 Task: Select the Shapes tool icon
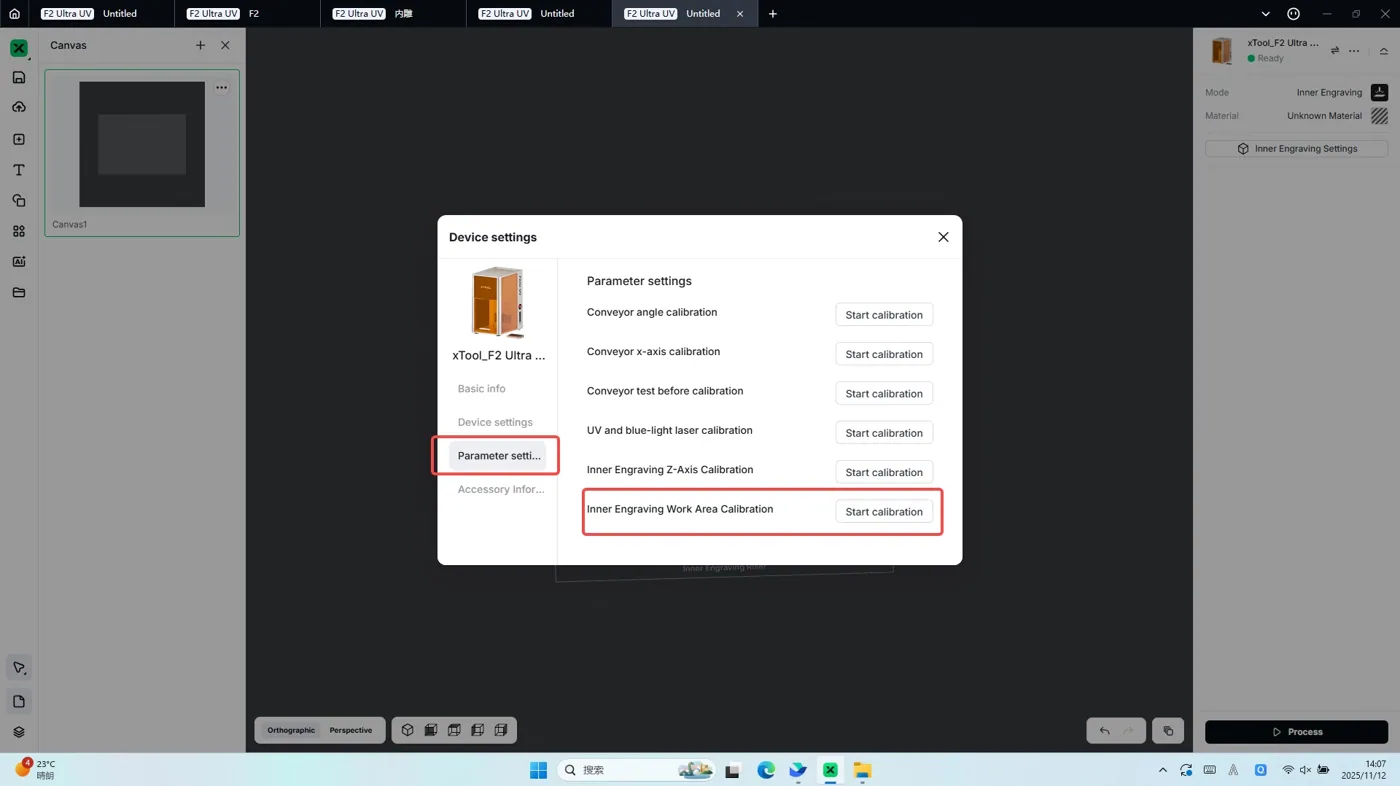click(18, 201)
